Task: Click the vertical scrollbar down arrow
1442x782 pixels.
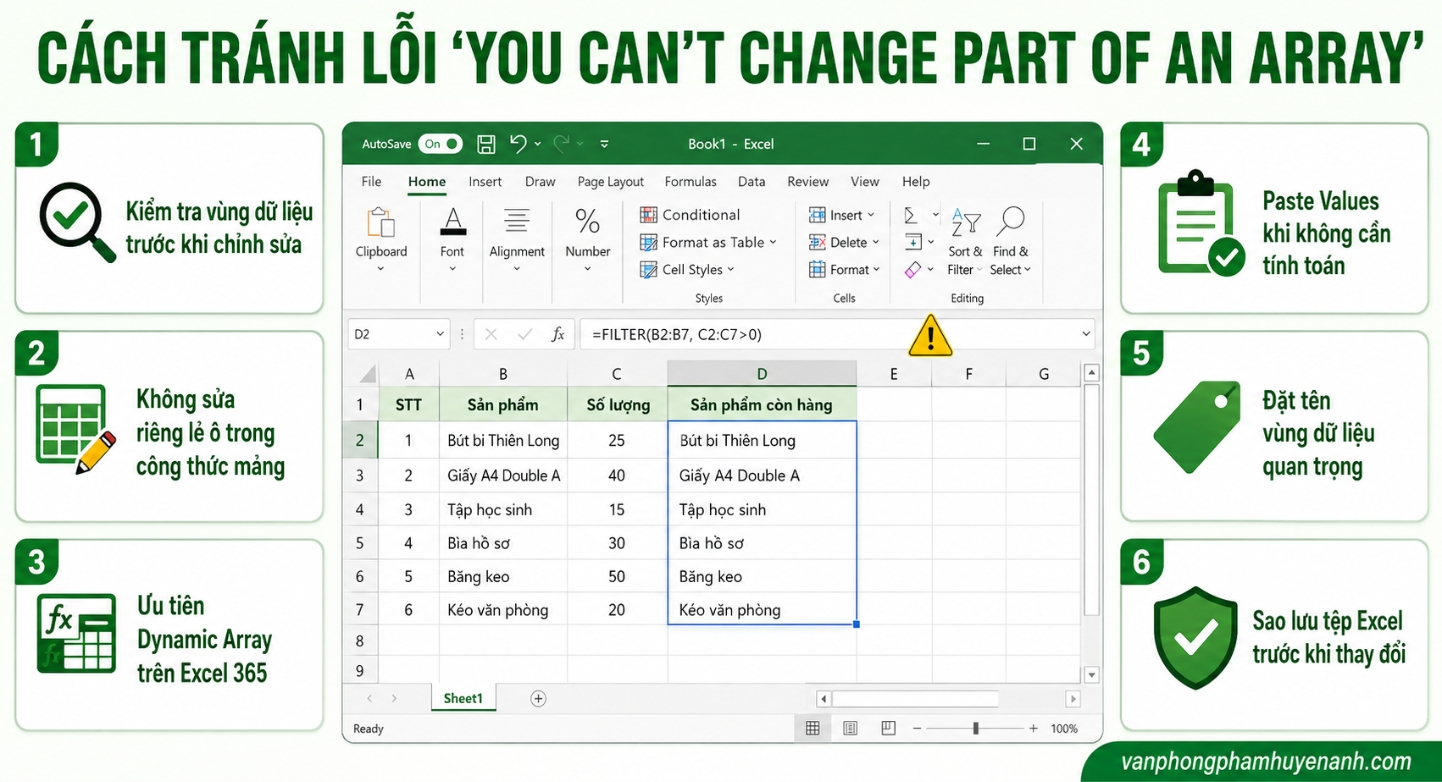Action: coord(1092,675)
